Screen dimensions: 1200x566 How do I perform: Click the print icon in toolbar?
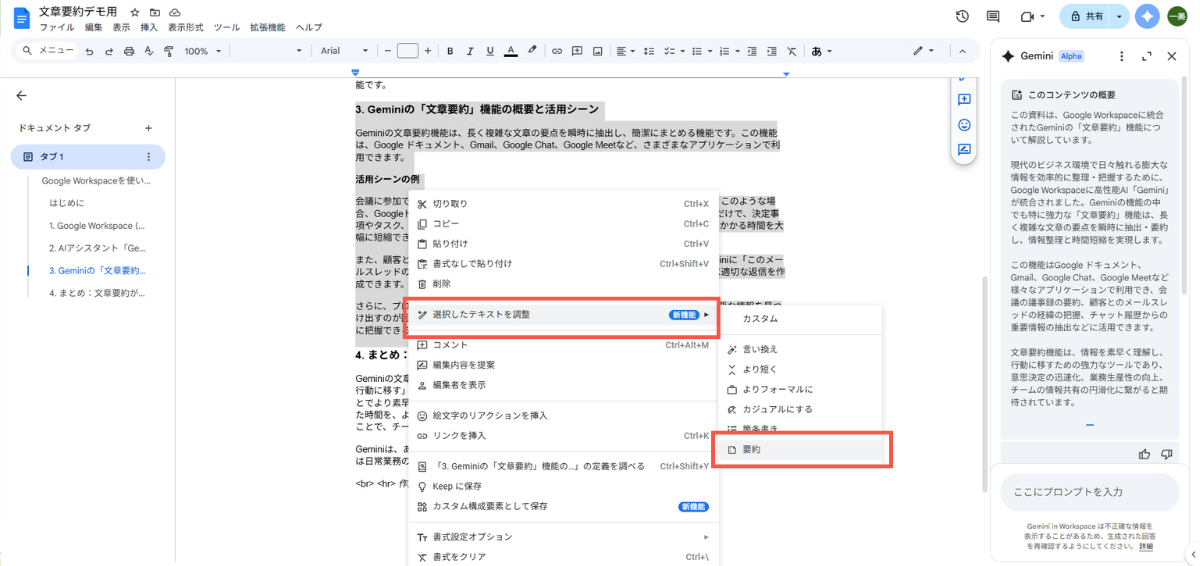tap(128, 51)
